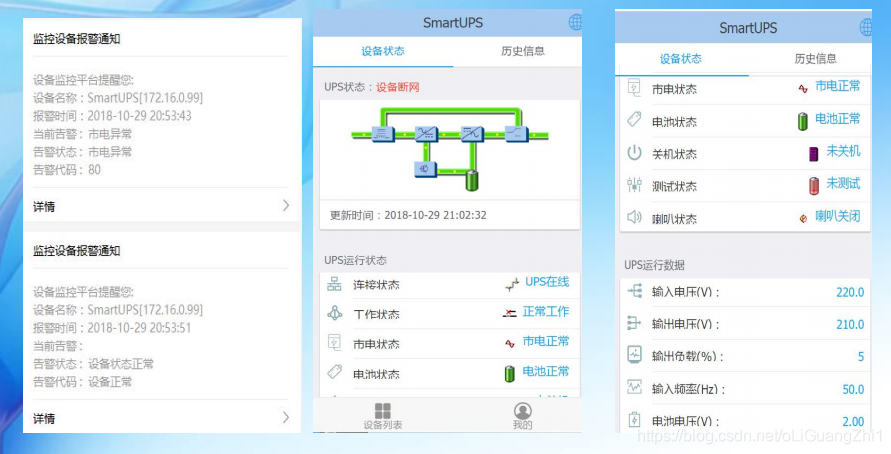Click the 我的 profile icon in bottom bar
This screenshot has height=454, width=891.
pyautogui.click(x=522, y=411)
